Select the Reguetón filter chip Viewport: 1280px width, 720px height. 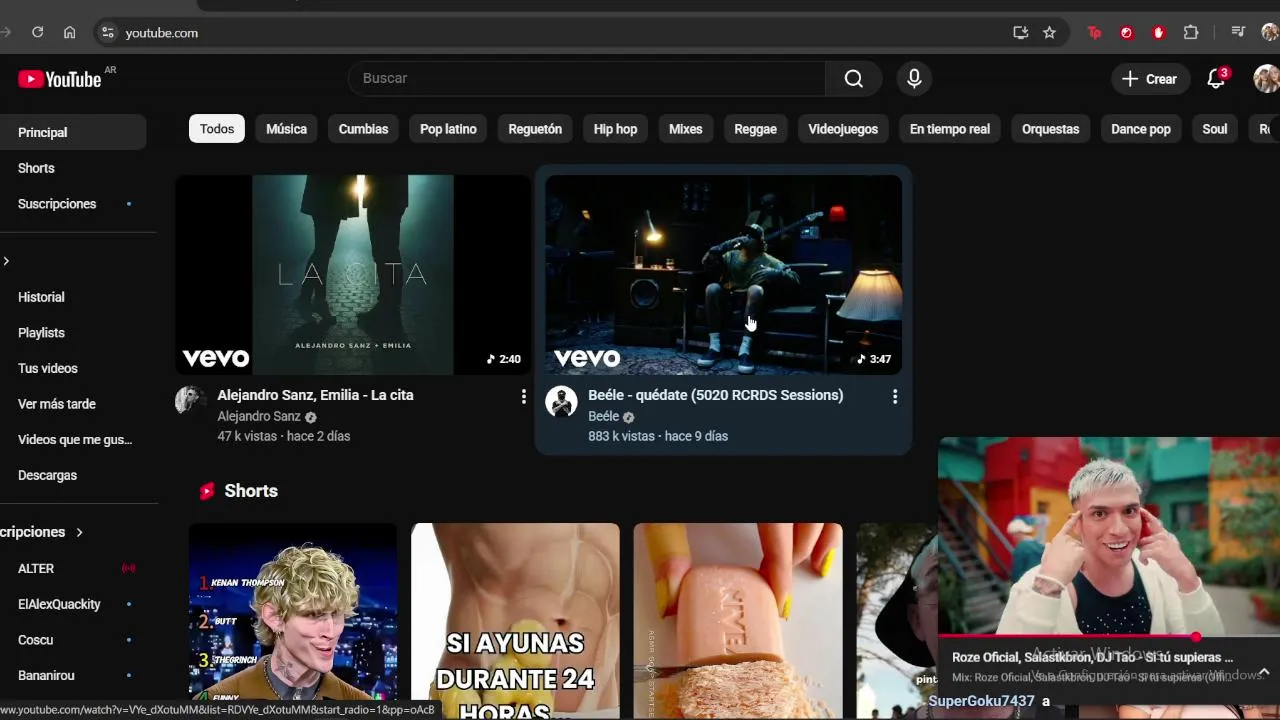click(x=535, y=129)
